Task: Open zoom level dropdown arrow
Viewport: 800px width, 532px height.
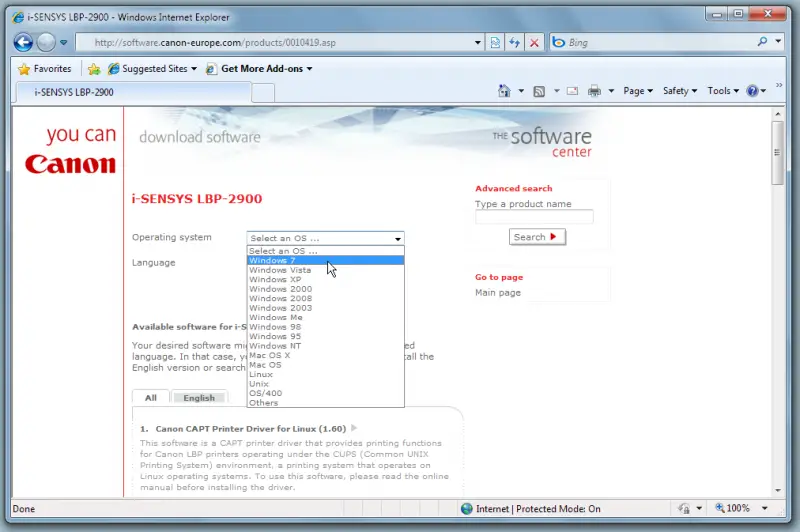Action: click(x=765, y=508)
